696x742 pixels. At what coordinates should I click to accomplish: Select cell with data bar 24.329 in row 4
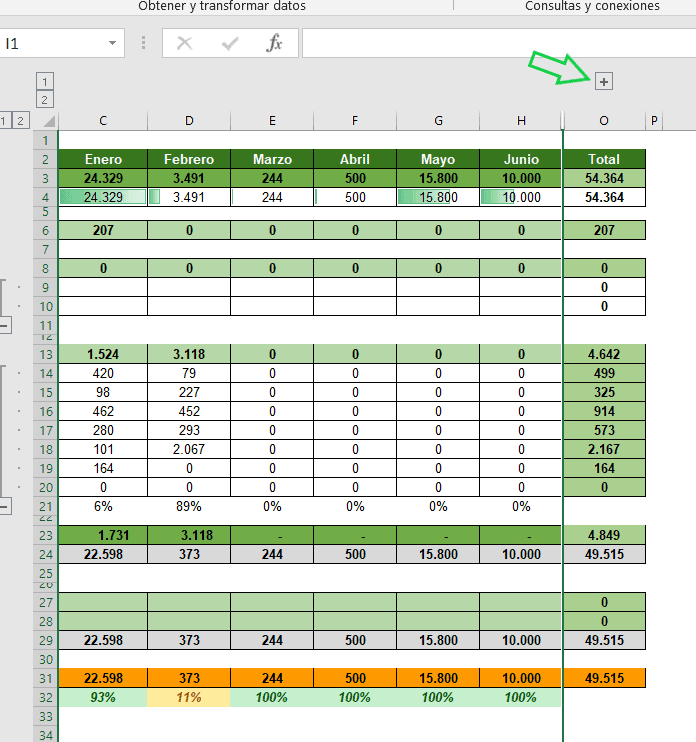[103, 197]
